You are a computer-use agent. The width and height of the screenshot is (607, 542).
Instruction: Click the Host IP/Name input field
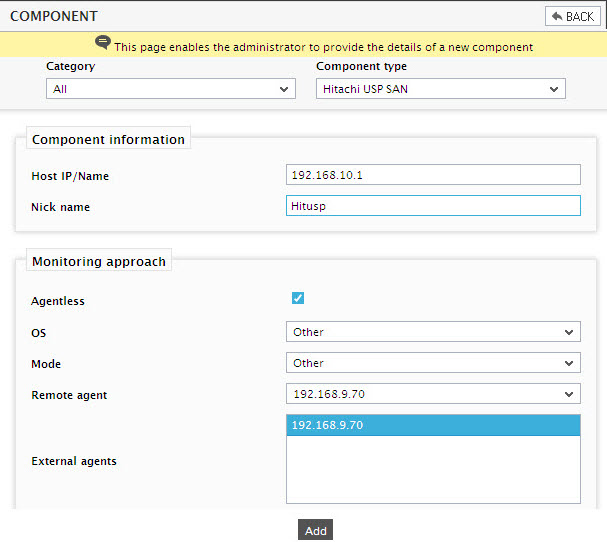pos(433,175)
